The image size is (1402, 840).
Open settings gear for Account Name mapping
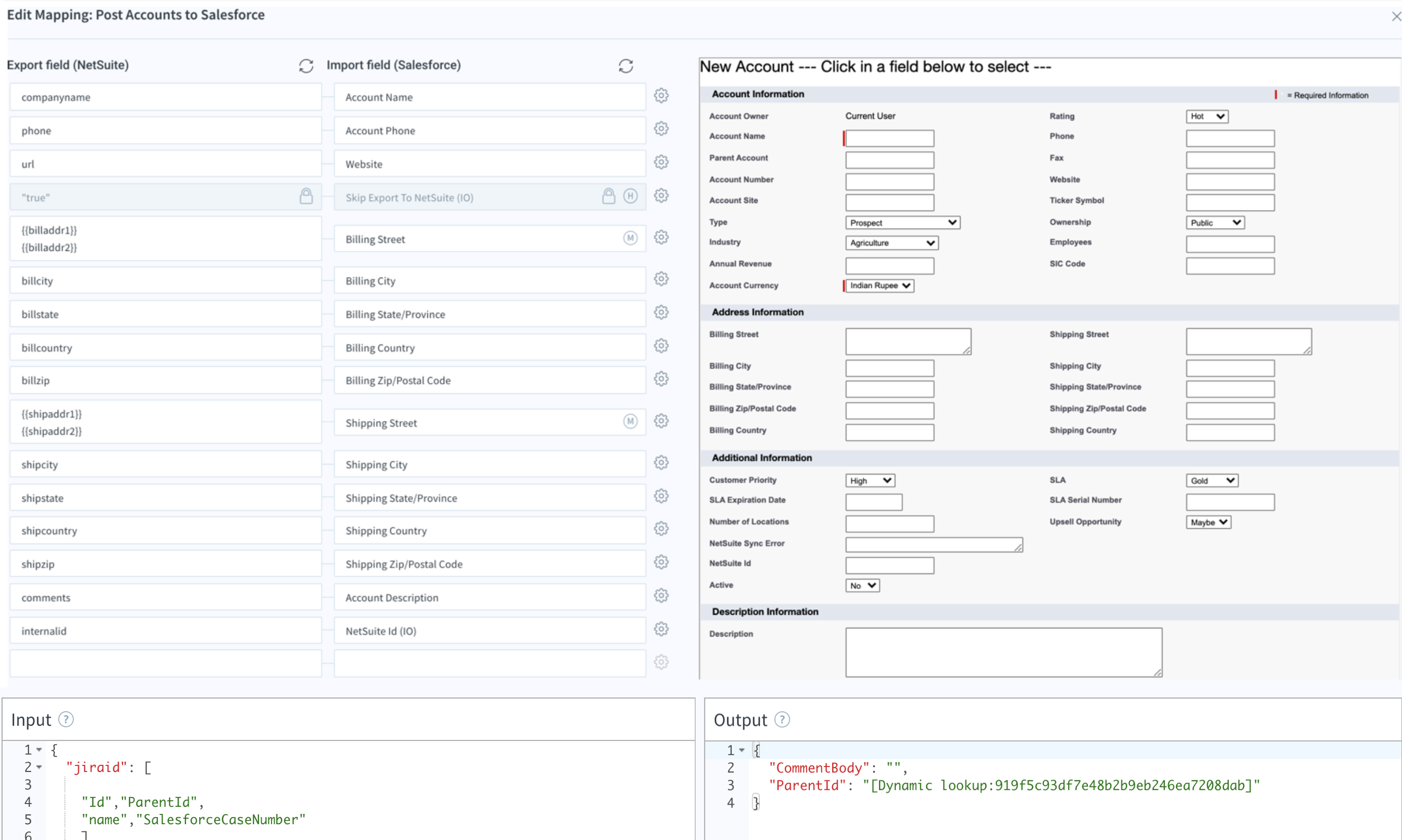click(661, 96)
